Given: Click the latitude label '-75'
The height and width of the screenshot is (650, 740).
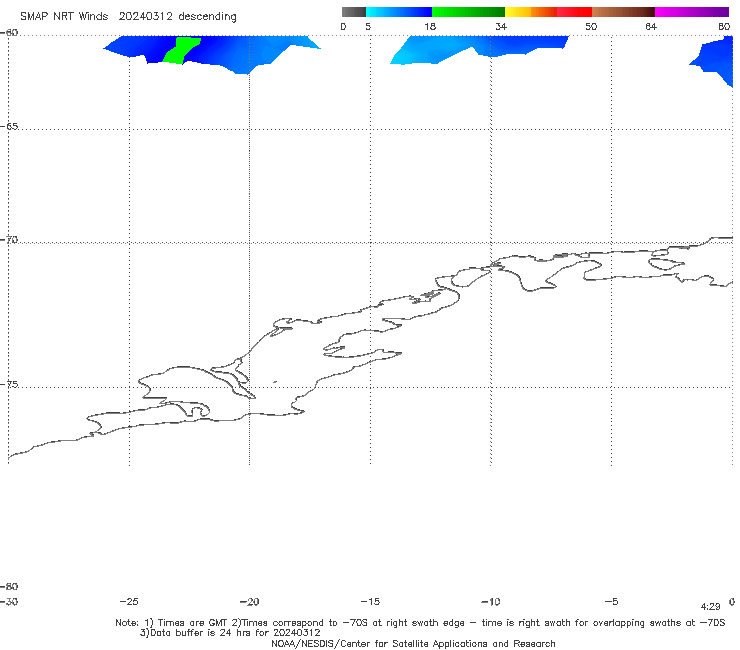Looking at the screenshot, I should tap(9, 385).
